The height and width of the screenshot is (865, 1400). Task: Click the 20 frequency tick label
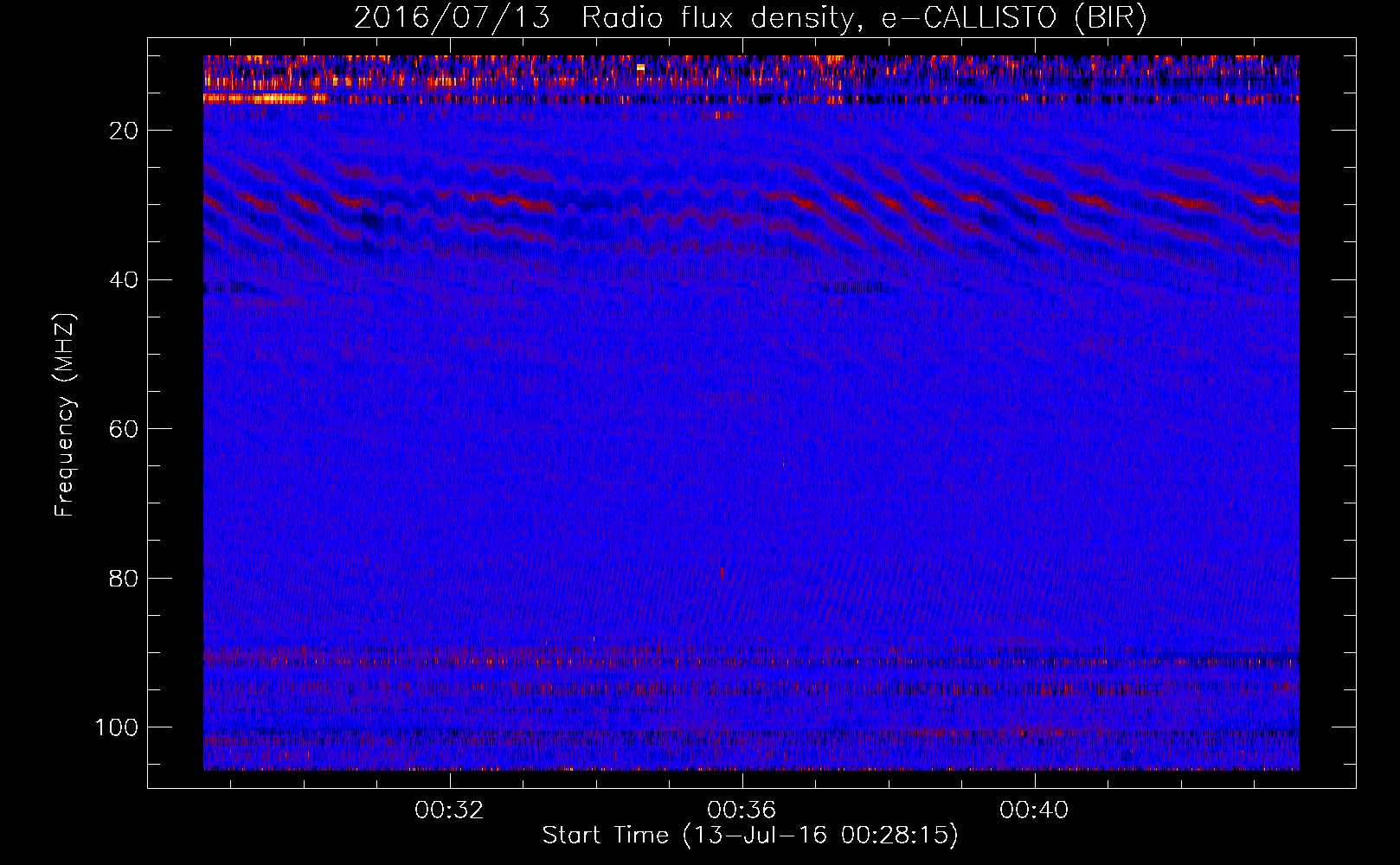coord(125,131)
